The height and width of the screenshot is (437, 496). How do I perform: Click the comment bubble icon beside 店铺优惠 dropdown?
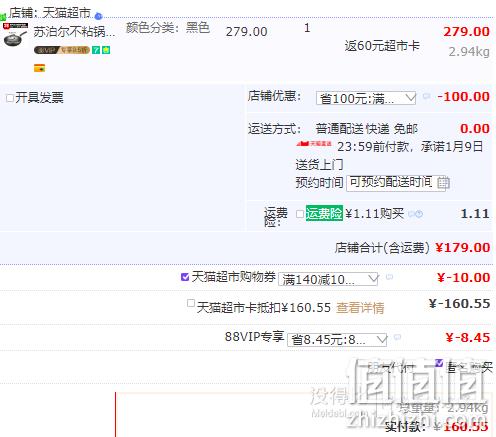426,96
